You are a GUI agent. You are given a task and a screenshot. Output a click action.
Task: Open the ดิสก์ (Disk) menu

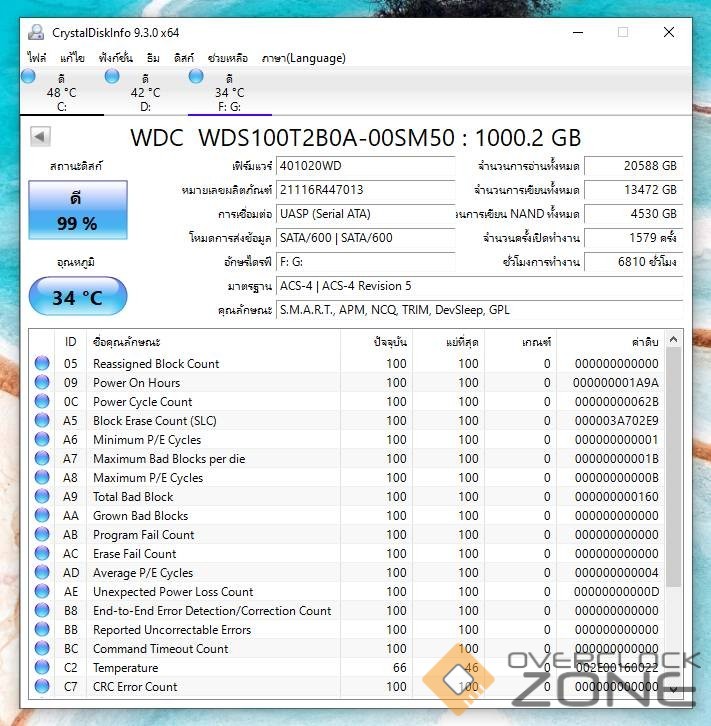click(184, 58)
